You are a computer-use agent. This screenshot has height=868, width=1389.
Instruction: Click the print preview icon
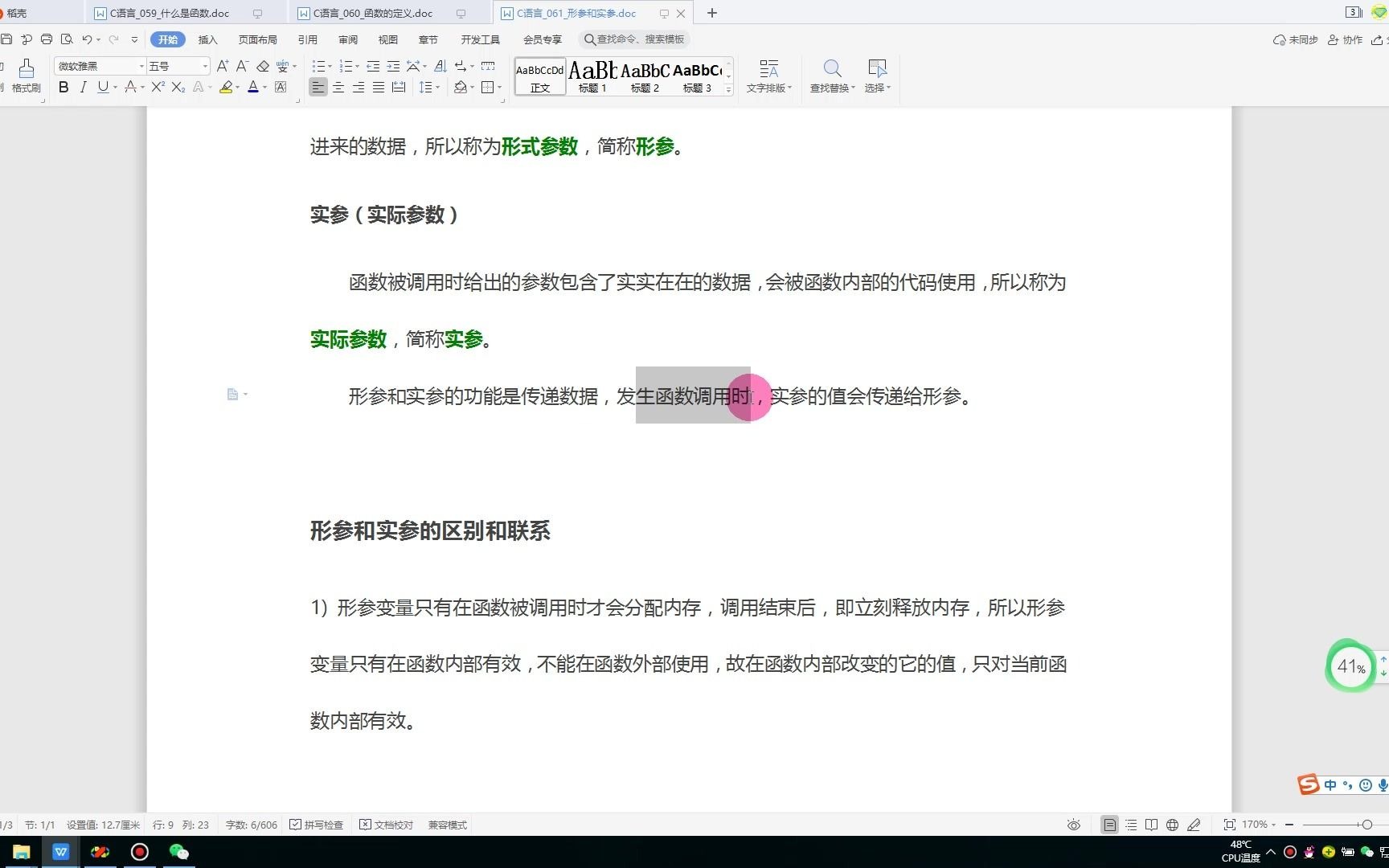(x=67, y=39)
